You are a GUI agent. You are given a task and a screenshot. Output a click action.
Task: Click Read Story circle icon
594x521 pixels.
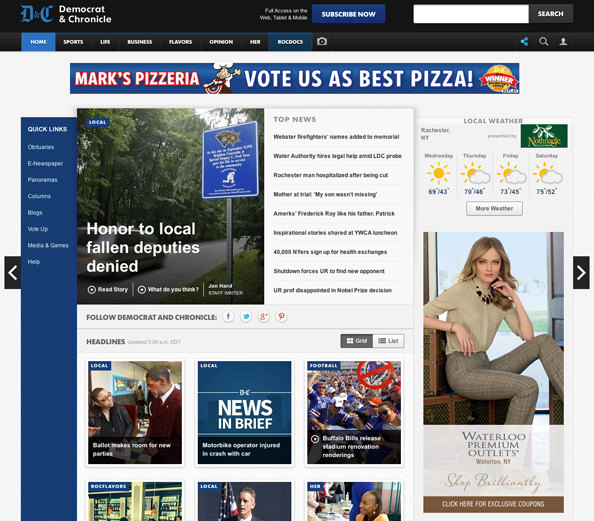[92, 290]
